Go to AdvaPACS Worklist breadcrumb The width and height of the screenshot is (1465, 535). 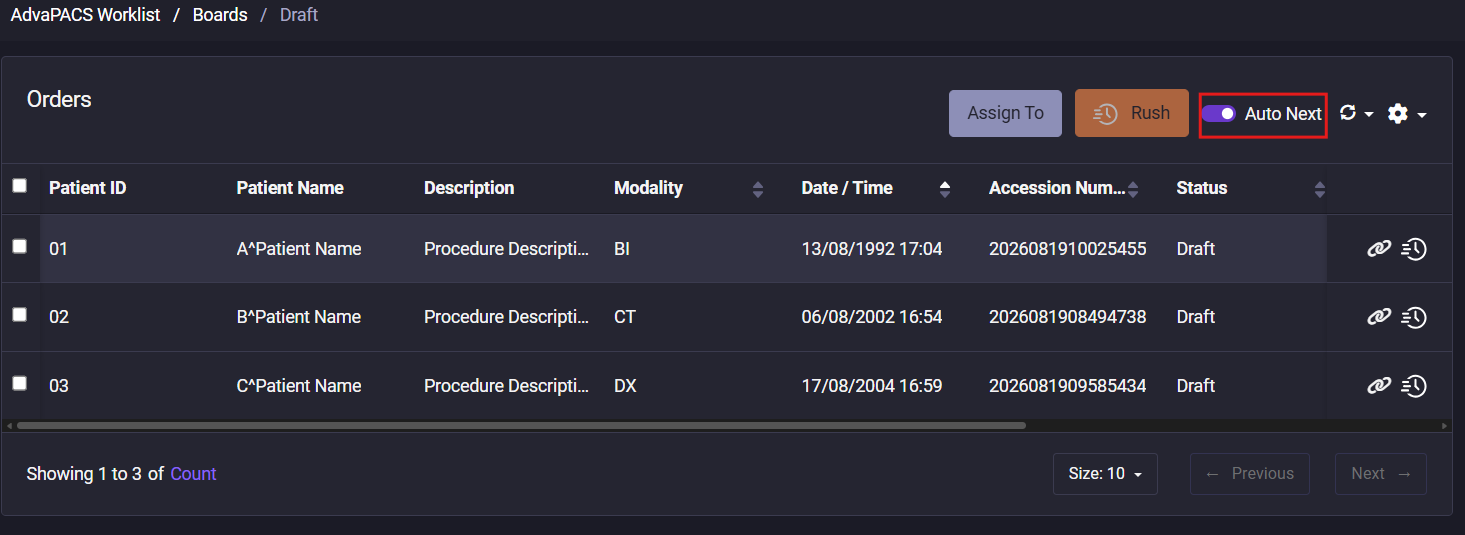click(85, 15)
